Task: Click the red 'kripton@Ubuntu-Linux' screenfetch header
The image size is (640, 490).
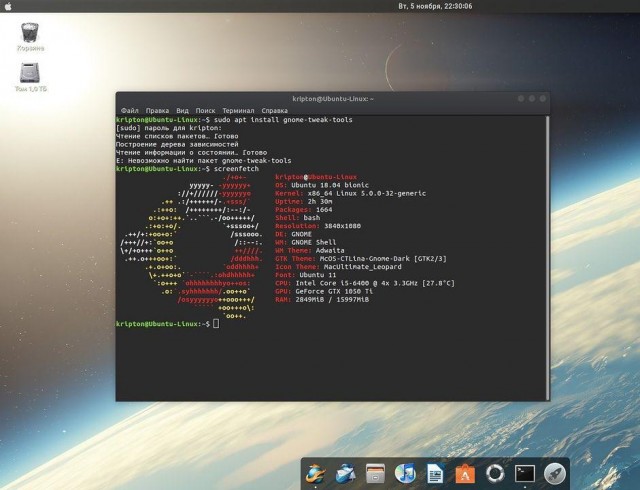Action: point(316,177)
